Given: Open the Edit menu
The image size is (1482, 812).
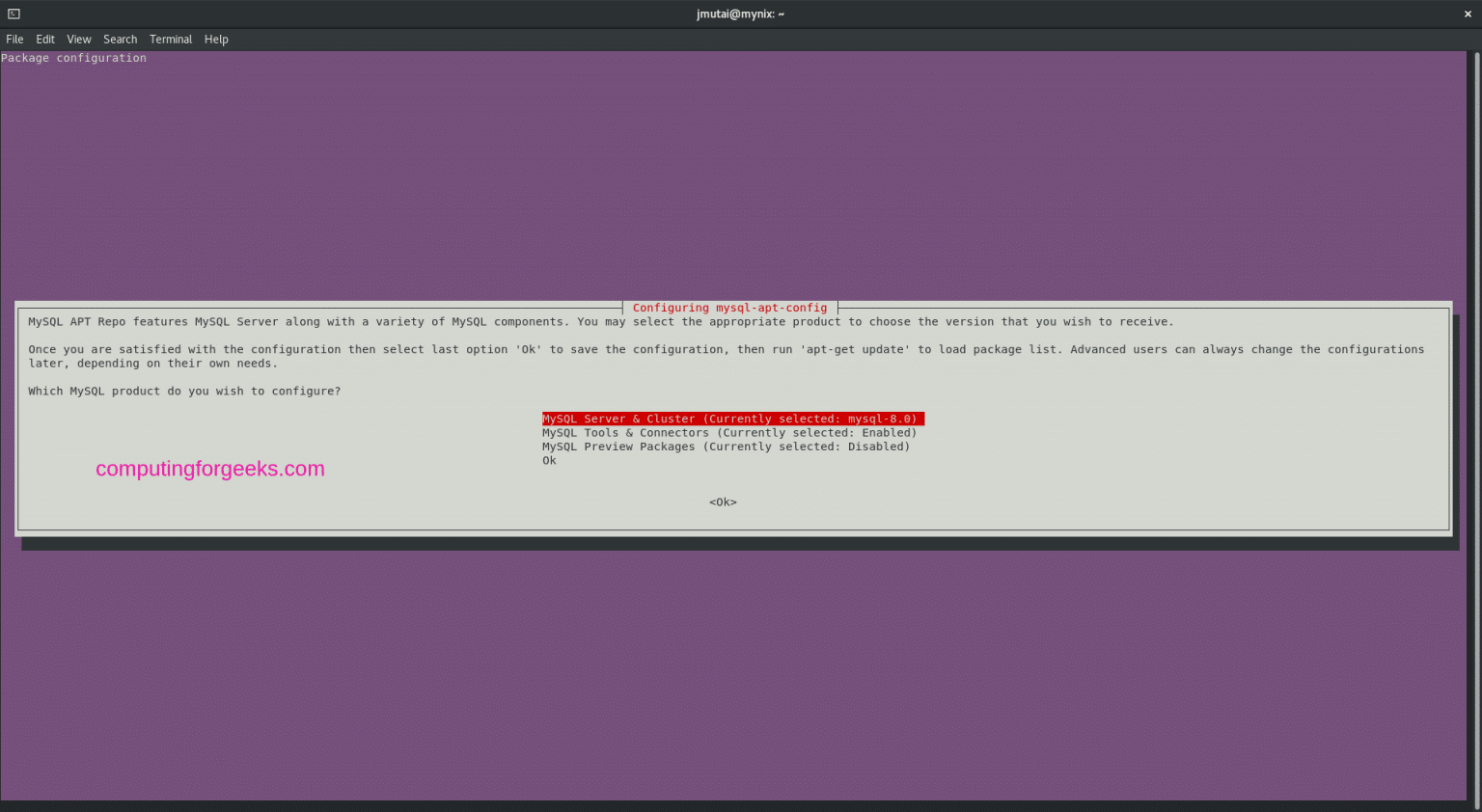Looking at the screenshot, I should (44, 39).
